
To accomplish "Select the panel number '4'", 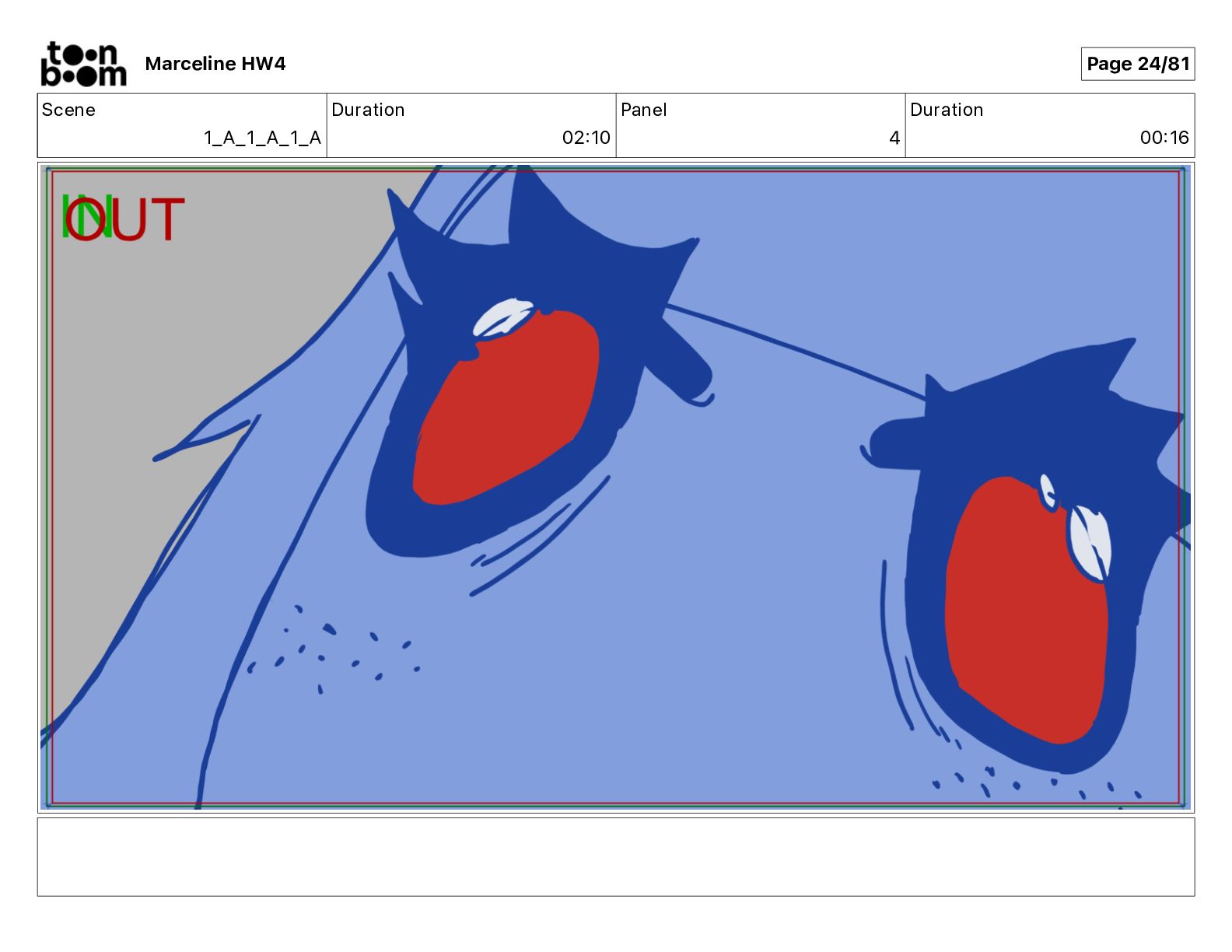I will pyautogui.click(x=894, y=138).
